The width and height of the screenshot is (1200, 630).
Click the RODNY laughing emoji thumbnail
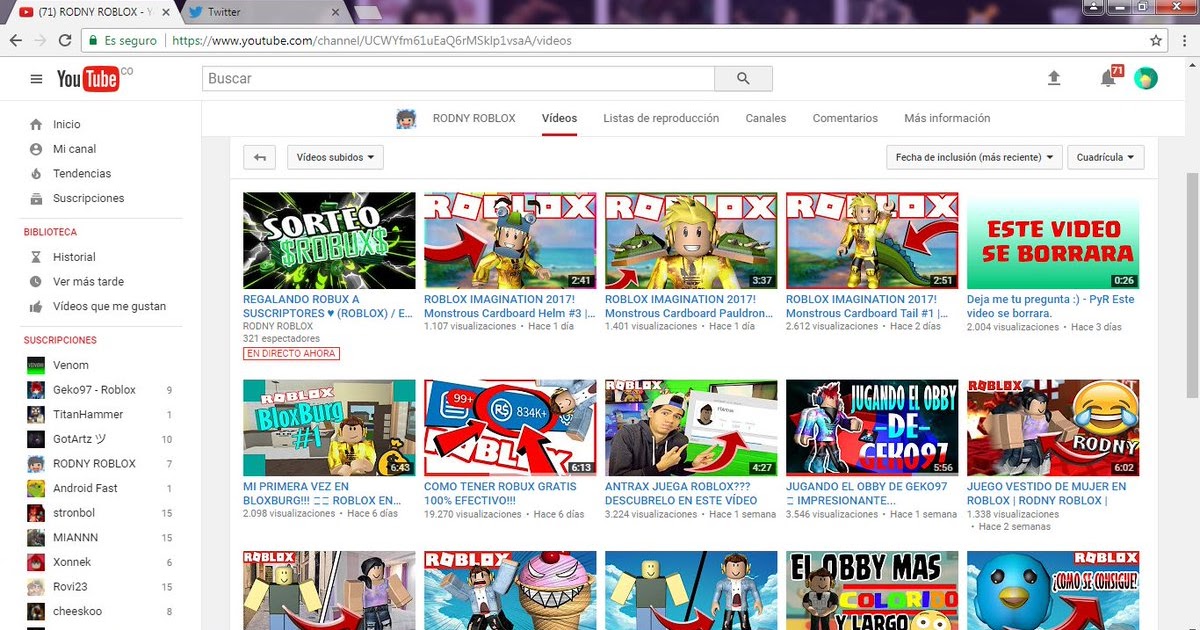[1053, 427]
